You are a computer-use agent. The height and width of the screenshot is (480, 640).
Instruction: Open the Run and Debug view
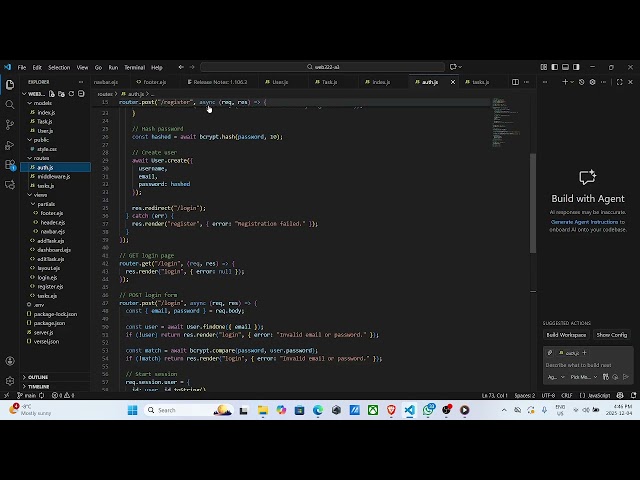pyautogui.click(x=10, y=145)
